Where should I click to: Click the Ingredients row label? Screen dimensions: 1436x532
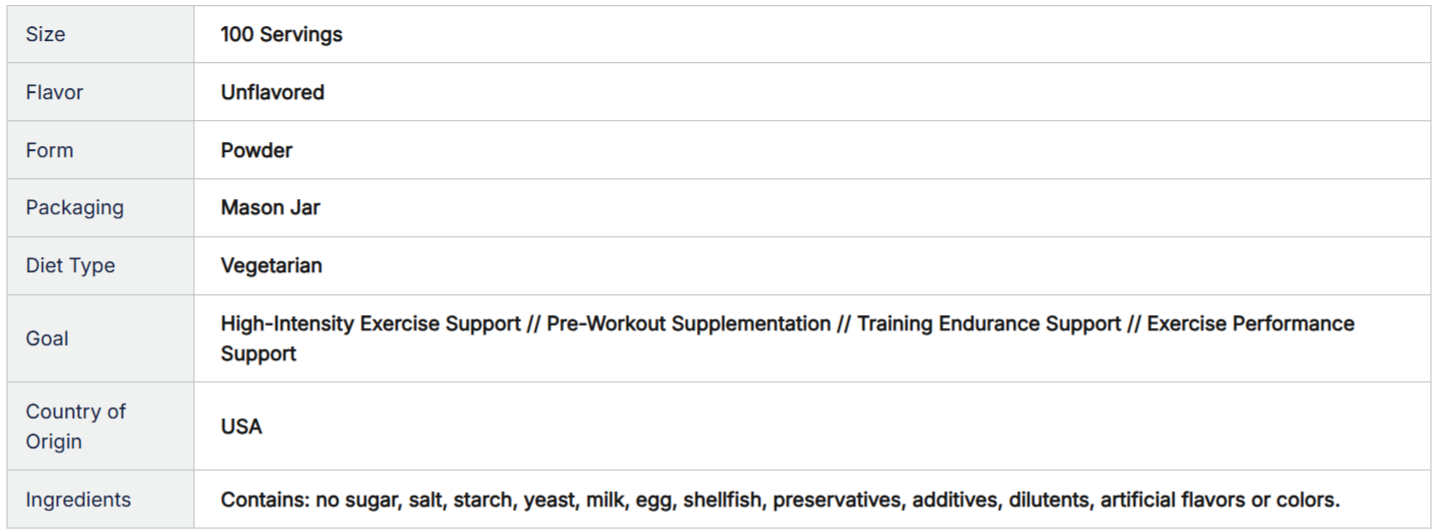pos(78,499)
